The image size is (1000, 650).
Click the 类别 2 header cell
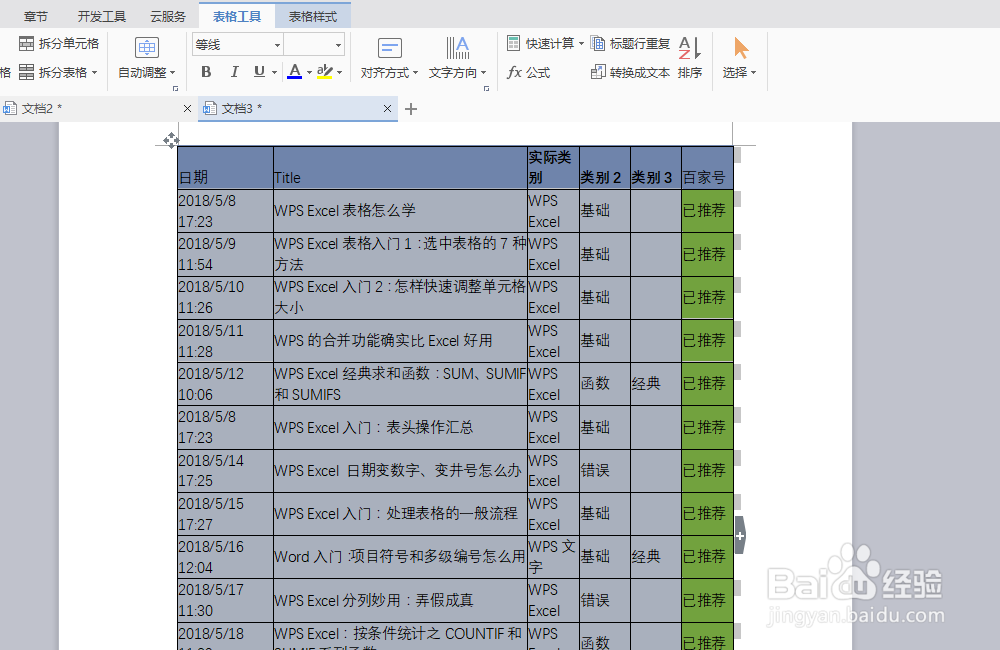coord(605,168)
